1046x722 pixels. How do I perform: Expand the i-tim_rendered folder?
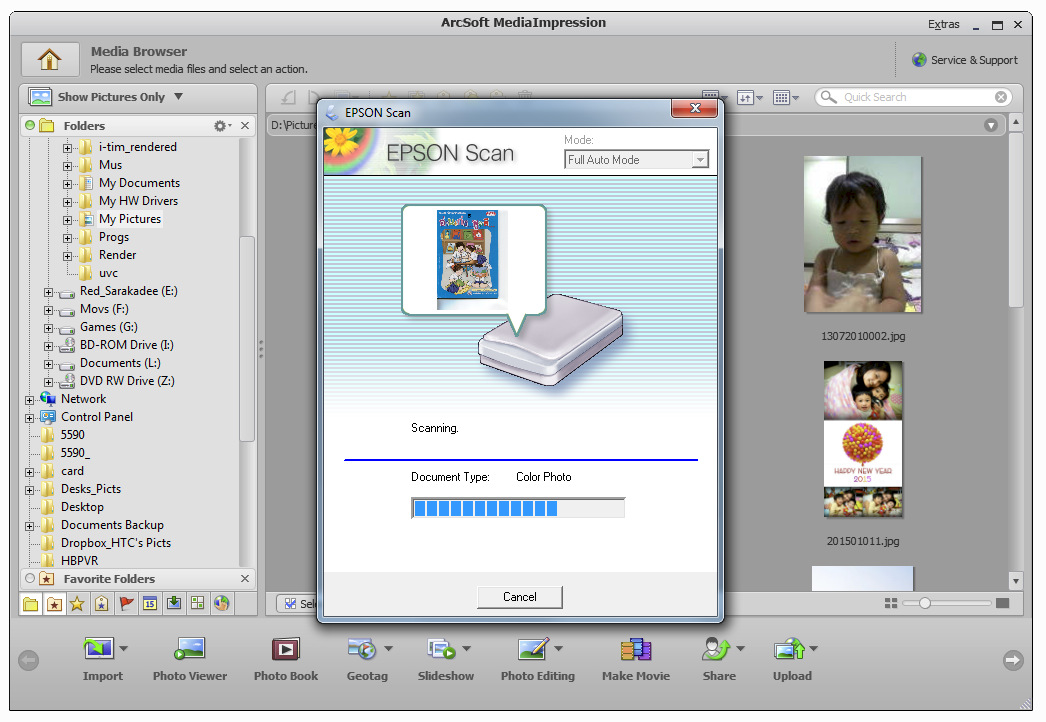[67, 148]
